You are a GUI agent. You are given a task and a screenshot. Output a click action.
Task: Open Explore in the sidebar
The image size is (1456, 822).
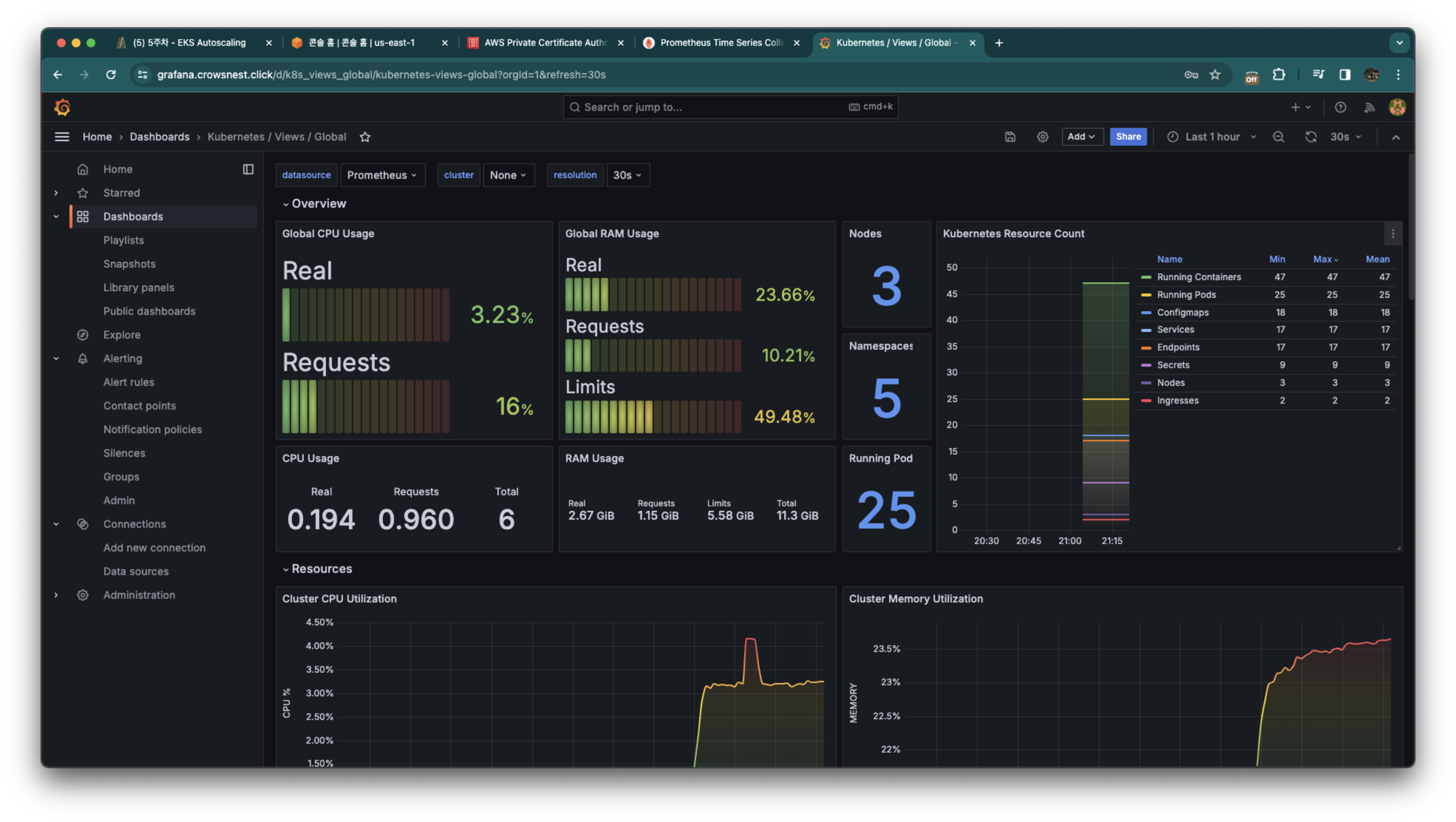click(x=122, y=335)
